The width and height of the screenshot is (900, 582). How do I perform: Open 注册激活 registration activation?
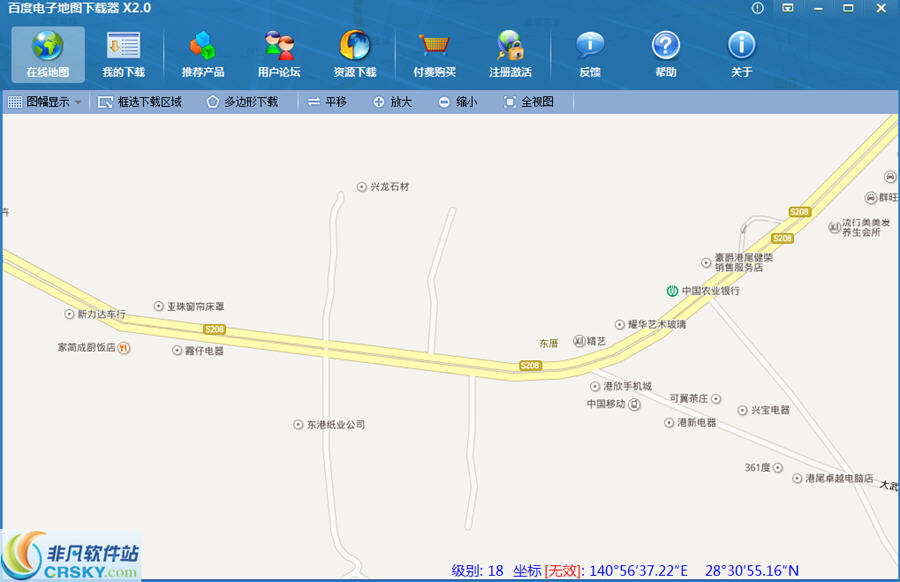coord(510,55)
